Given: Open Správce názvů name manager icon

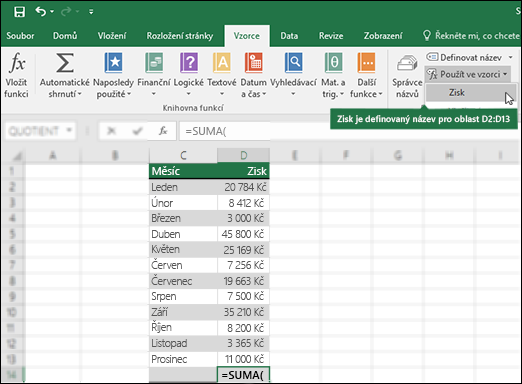Looking at the screenshot, I should [407, 64].
